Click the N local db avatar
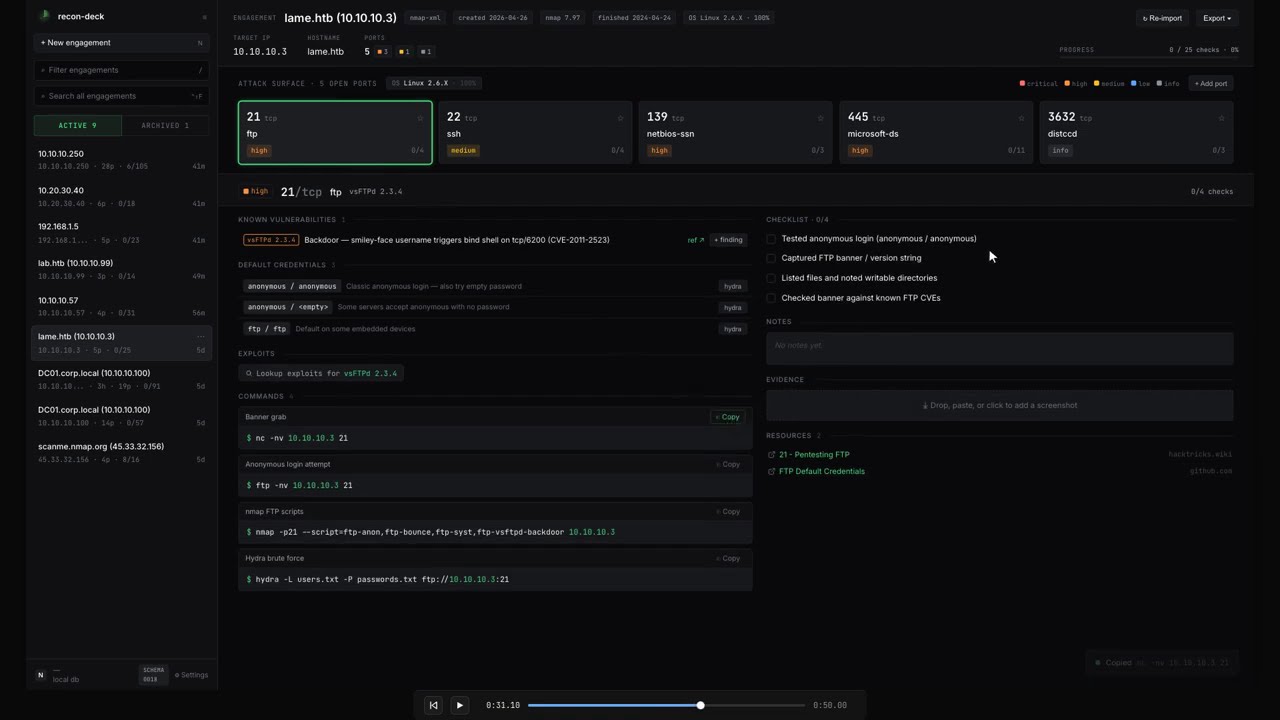This screenshot has width=1280, height=720. click(40, 675)
